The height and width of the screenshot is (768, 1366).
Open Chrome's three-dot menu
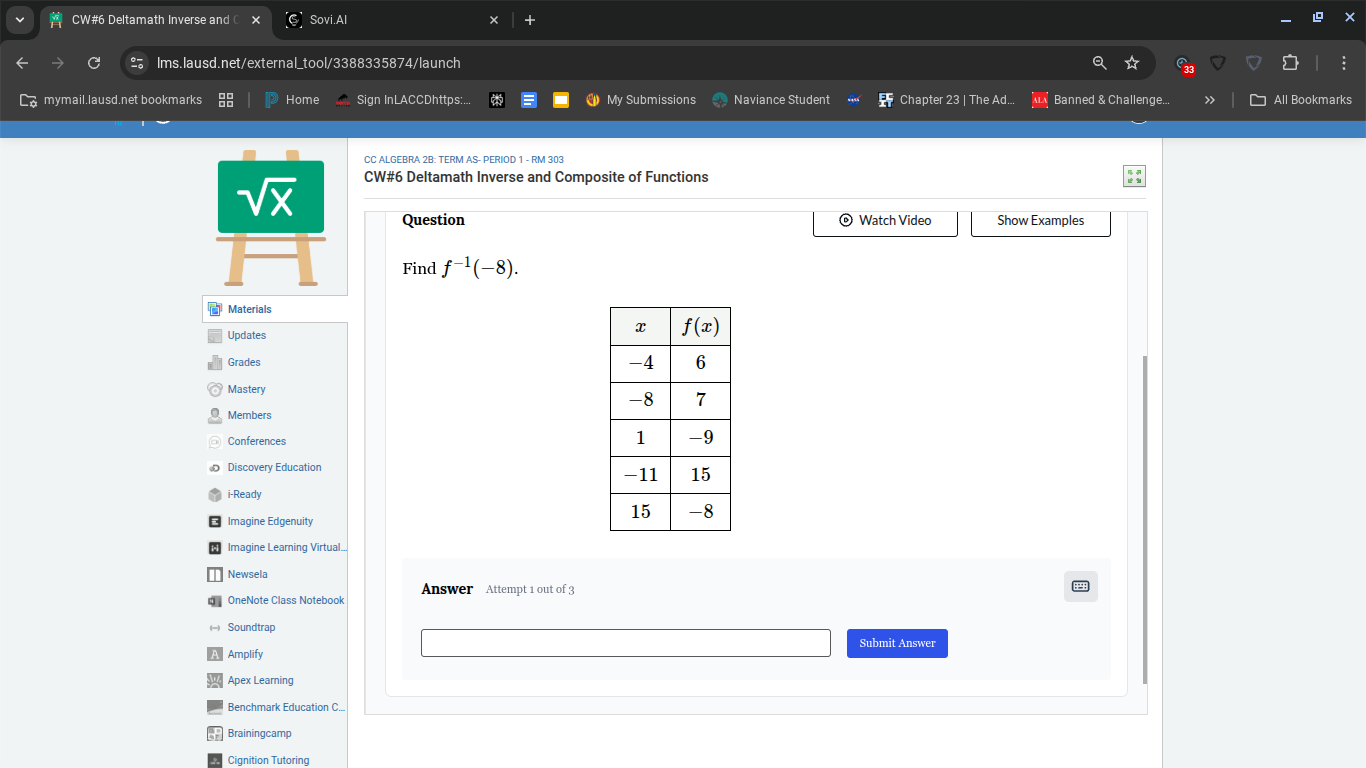1345,62
